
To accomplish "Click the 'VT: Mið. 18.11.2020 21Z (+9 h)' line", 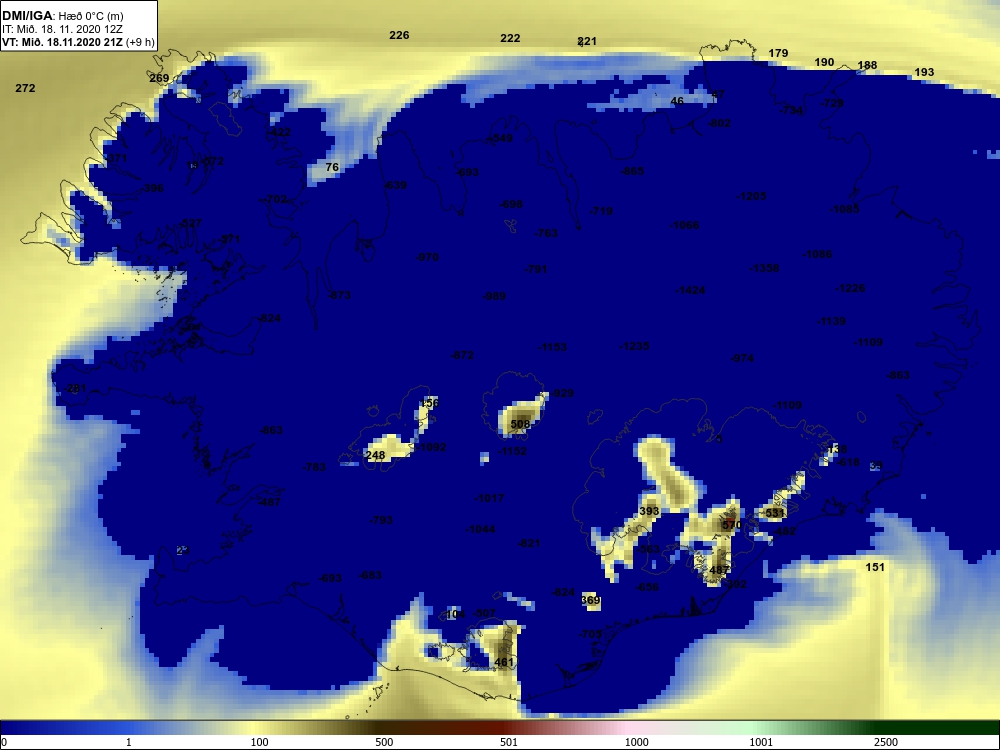I will coord(78,42).
